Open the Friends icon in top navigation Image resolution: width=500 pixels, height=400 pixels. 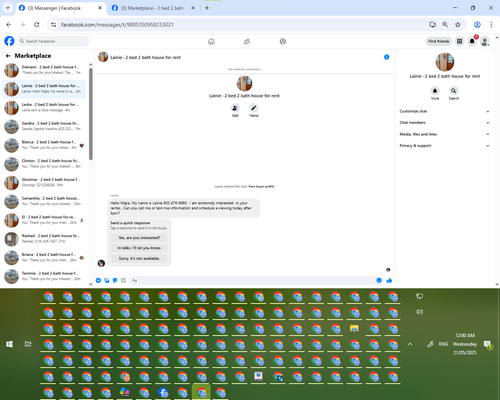247,41
